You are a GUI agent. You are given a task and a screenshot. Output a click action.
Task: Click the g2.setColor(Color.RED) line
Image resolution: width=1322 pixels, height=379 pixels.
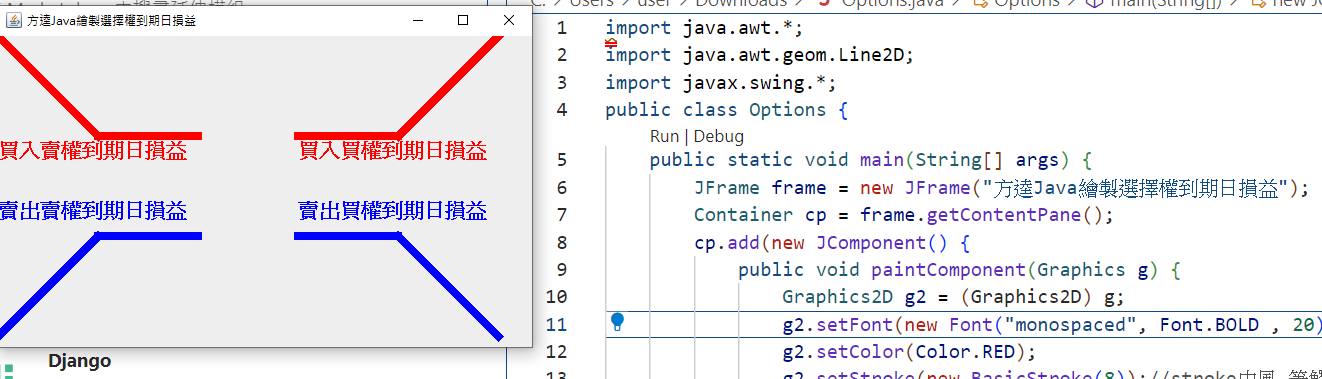pyautogui.click(x=909, y=352)
